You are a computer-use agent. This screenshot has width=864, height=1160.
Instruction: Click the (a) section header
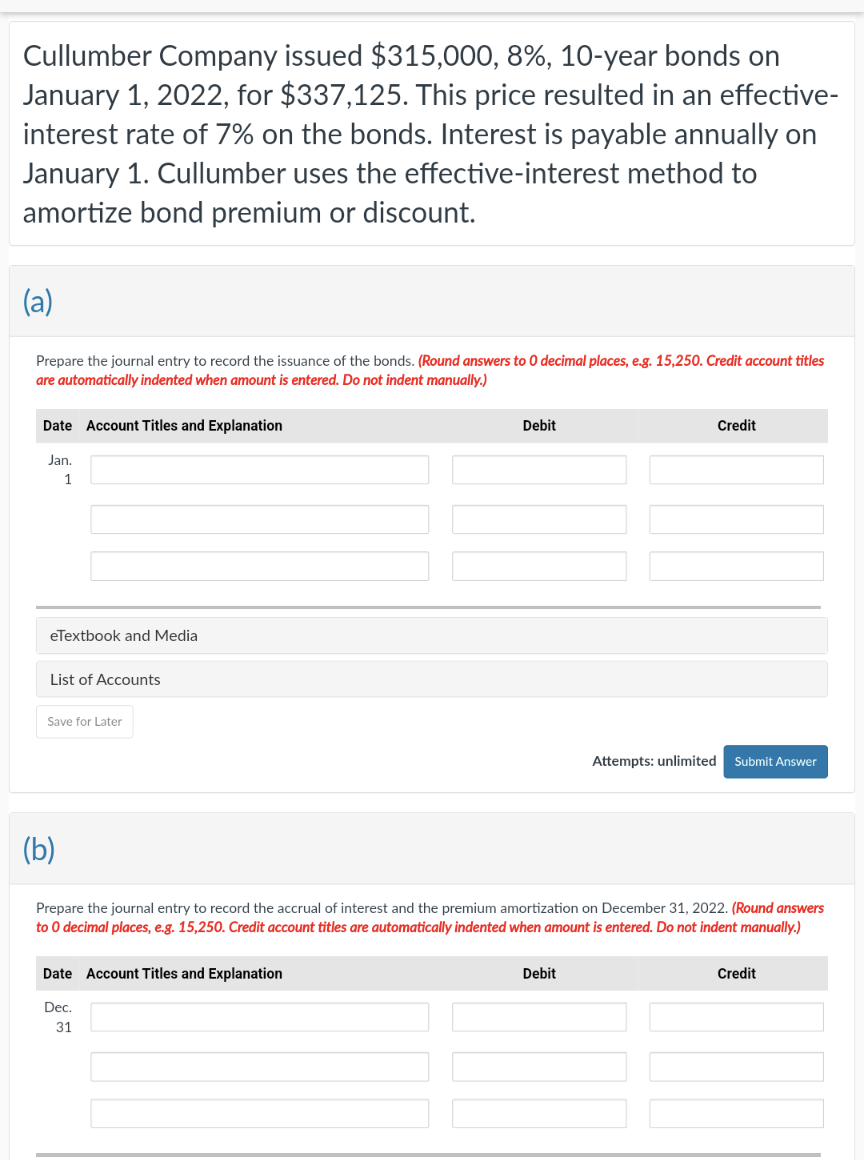tap(37, 303)
